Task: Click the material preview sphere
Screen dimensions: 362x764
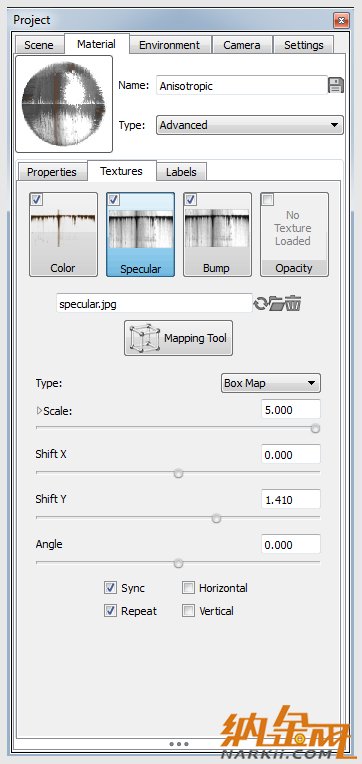Action: (64, 104)
